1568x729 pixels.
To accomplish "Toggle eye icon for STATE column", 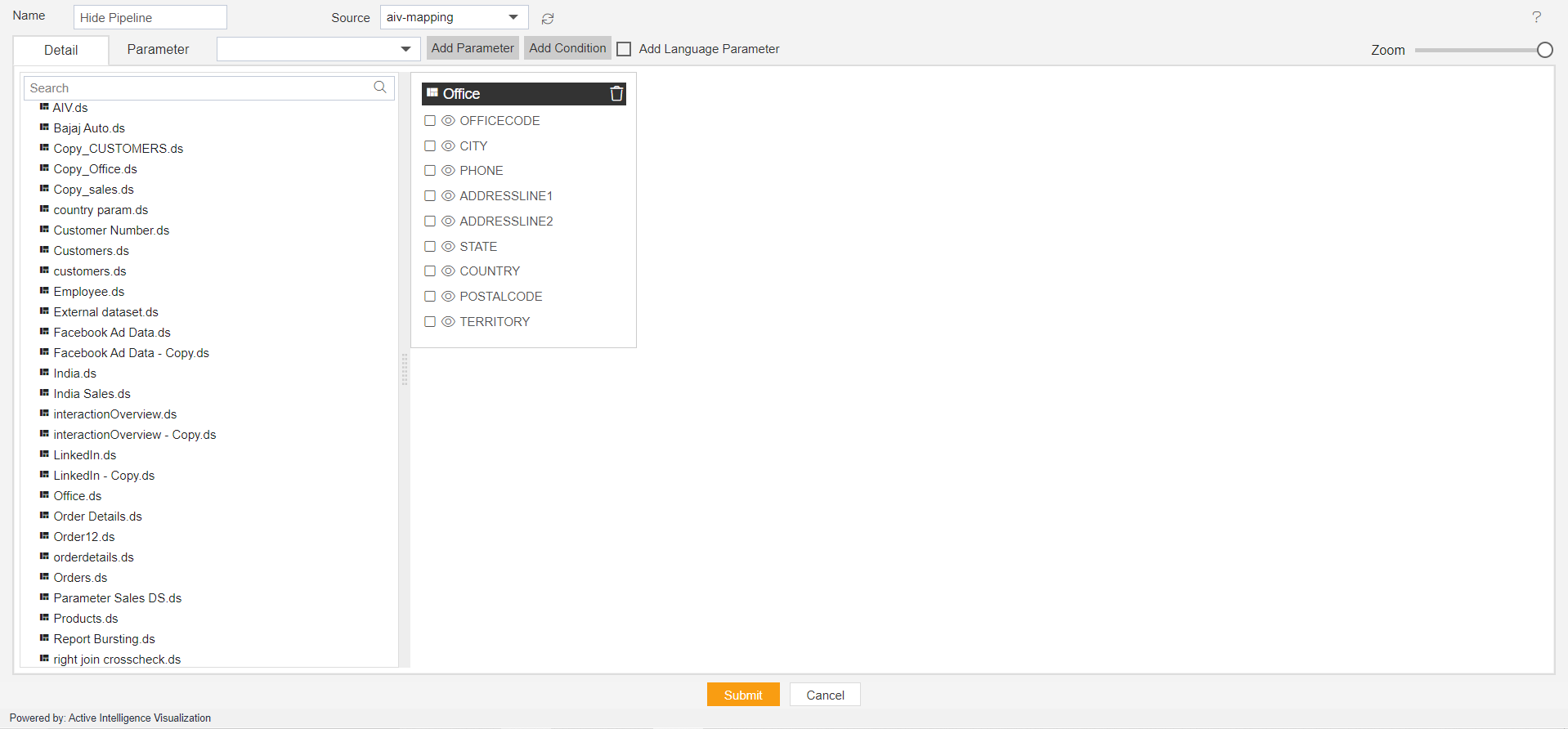I will (448, 246).
